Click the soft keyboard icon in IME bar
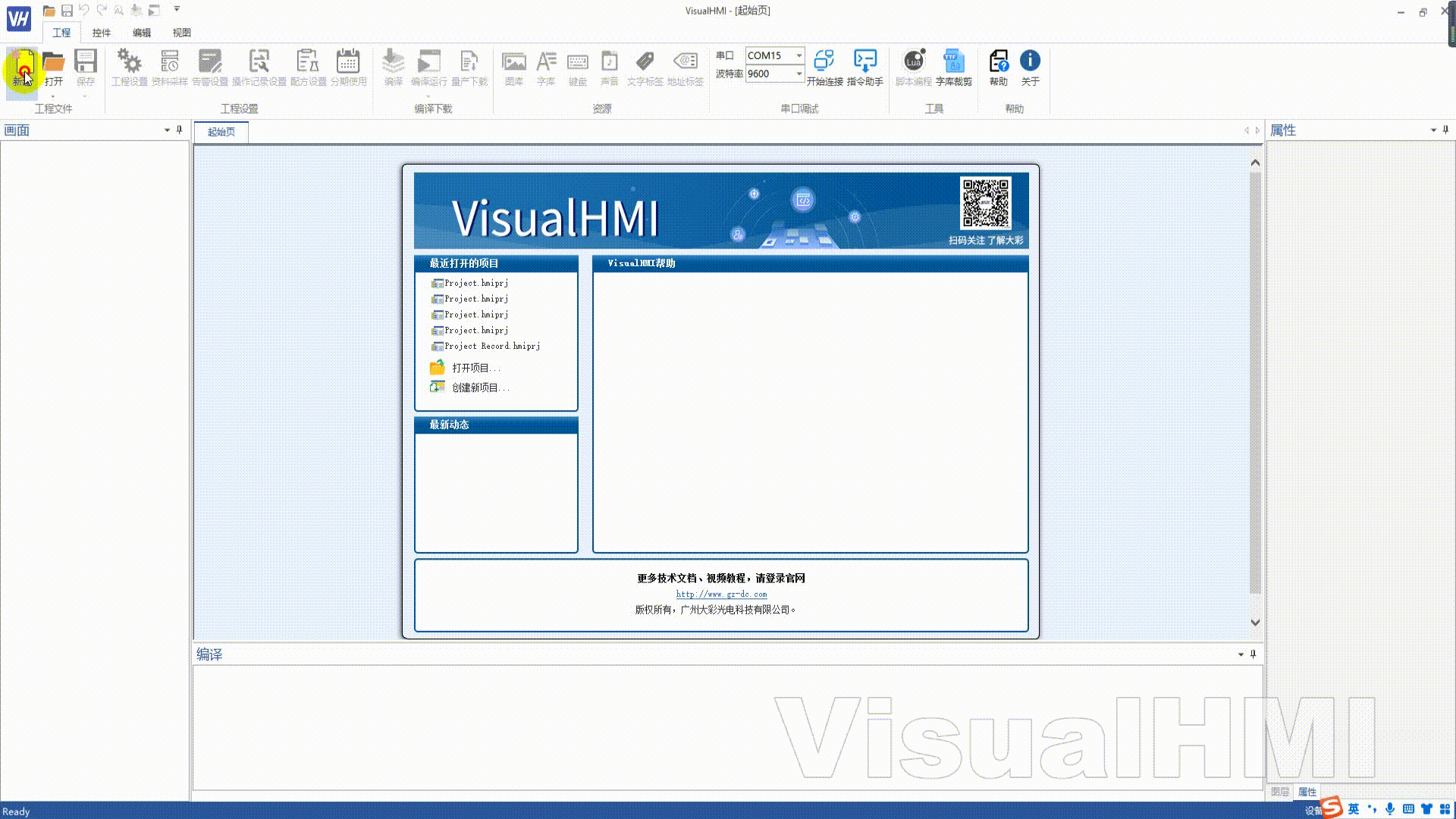 [x=1408, y=809]
